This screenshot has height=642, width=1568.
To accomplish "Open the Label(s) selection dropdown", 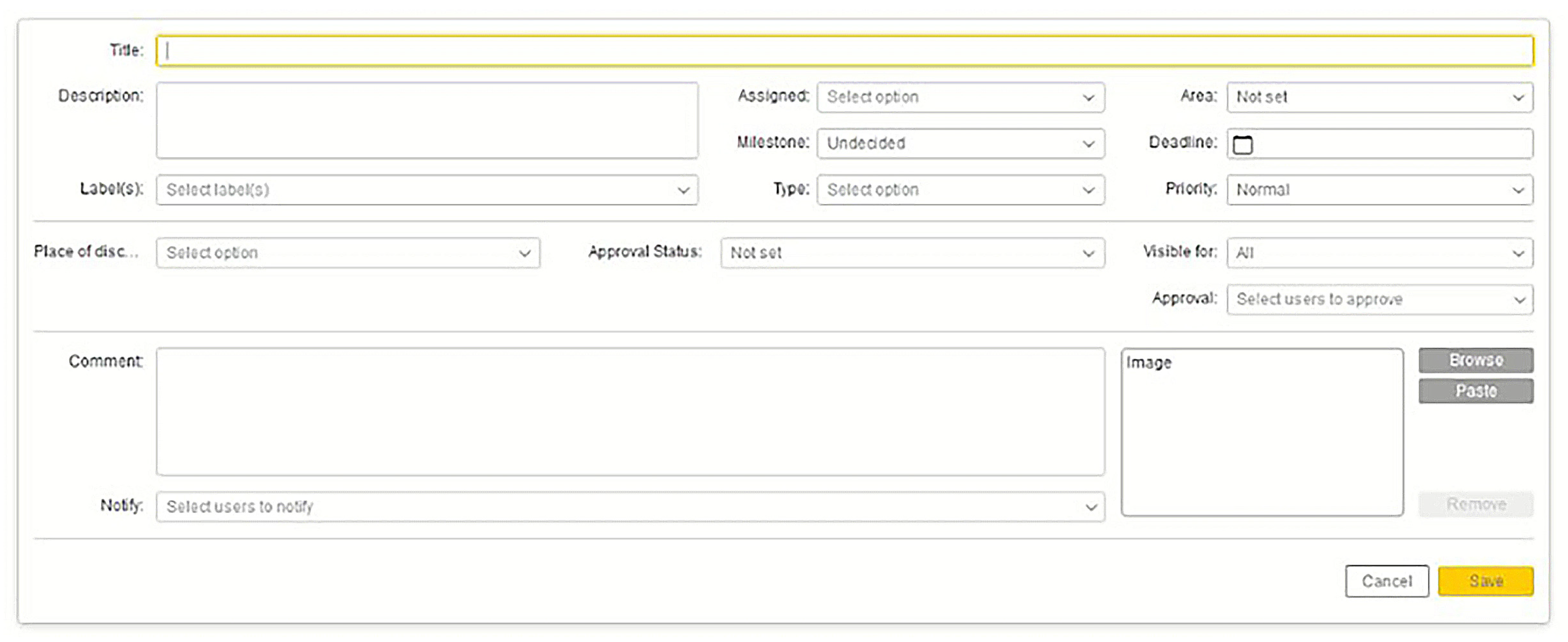I will (x=427, y=190).
